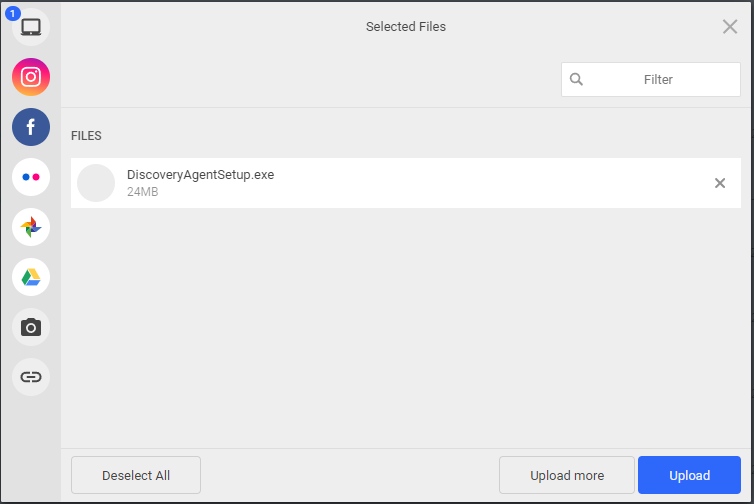Click the Upload more button
Image resolution: width=754 pixels, height=504 pixels.
tap(567, 475)
